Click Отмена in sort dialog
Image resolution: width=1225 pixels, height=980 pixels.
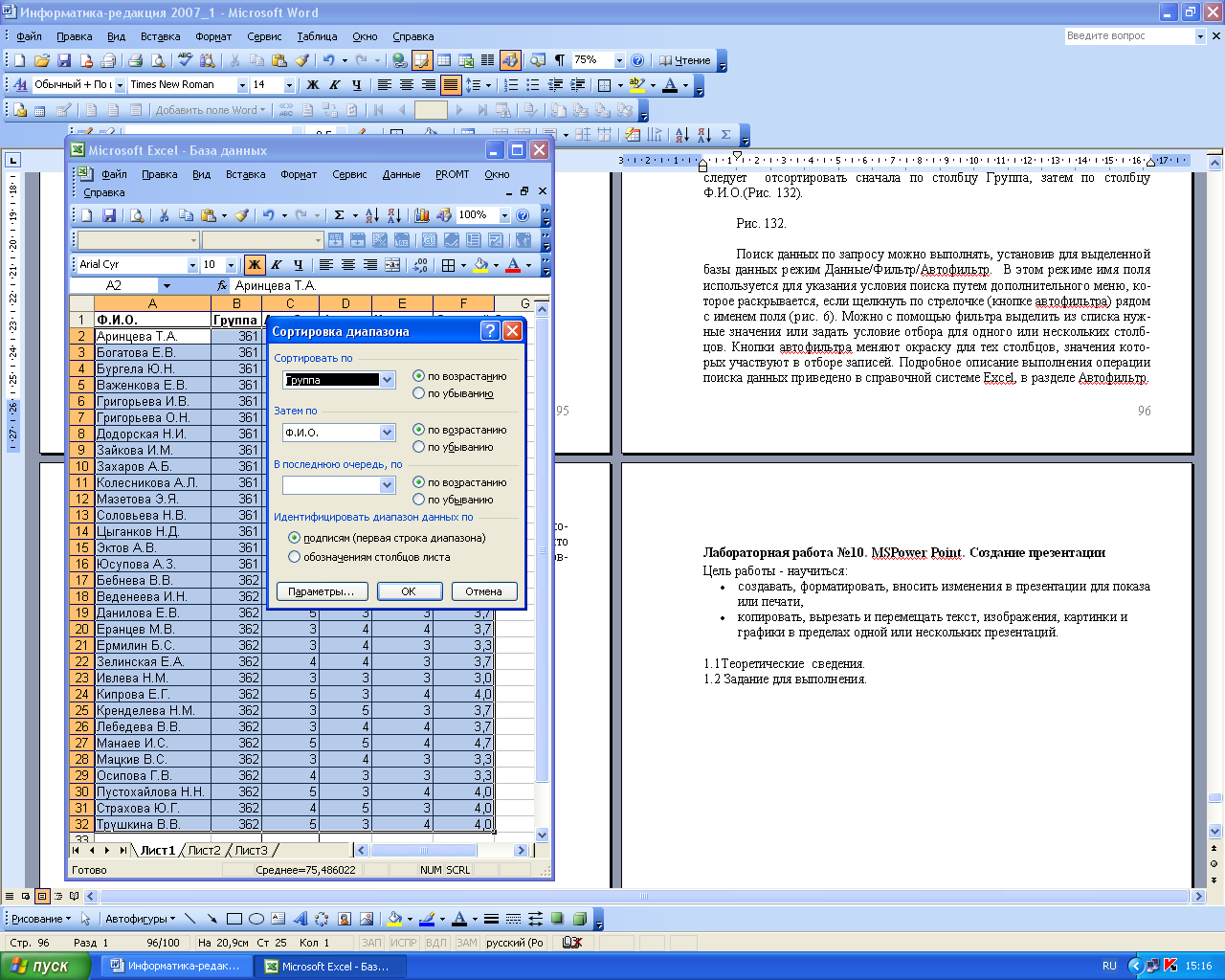click(x=484, y=591)
